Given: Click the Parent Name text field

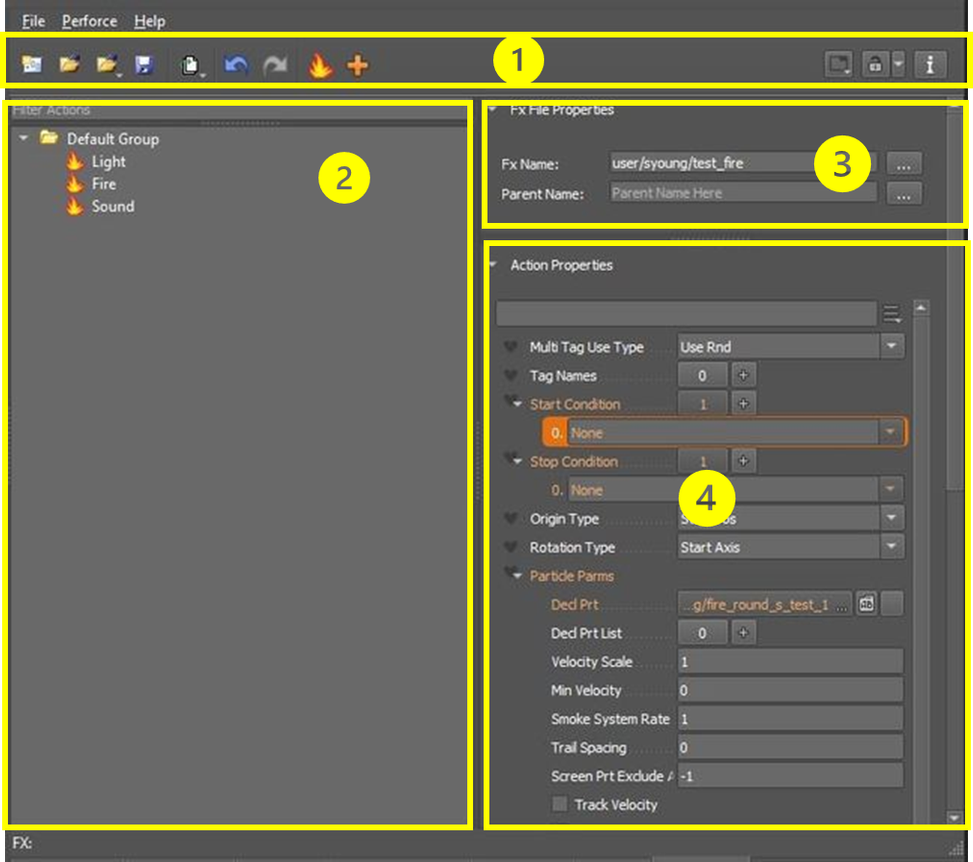Looking at the screenshot, I should tap(743, 193).
